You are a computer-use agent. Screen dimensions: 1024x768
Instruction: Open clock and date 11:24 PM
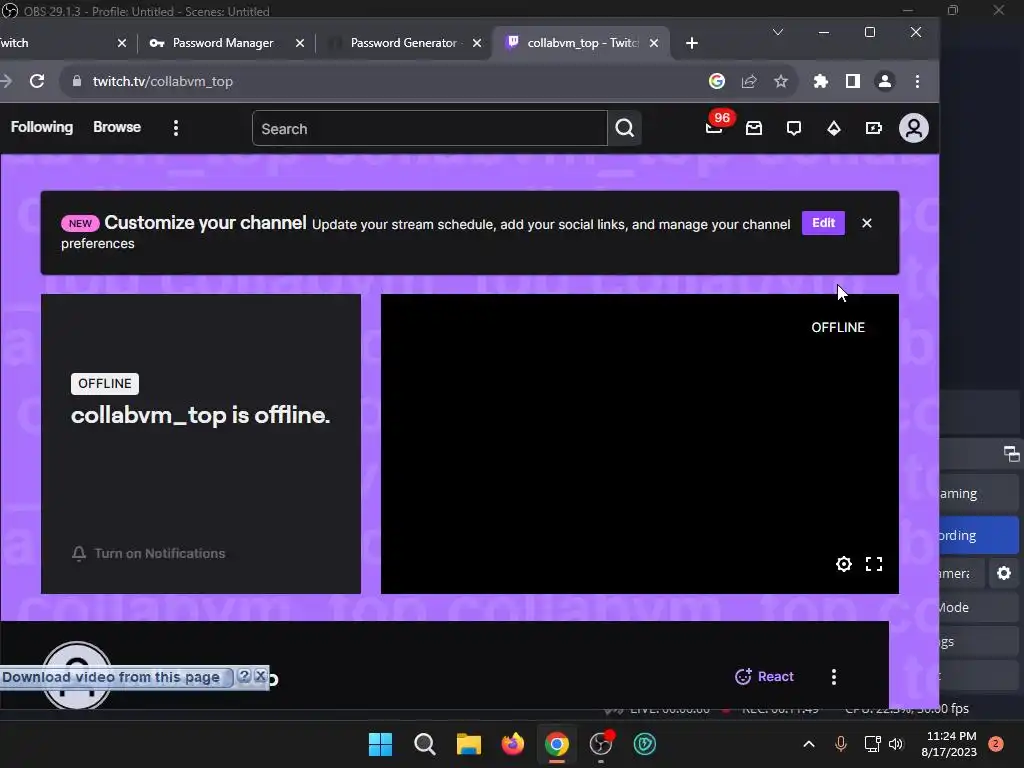point(950,744)
